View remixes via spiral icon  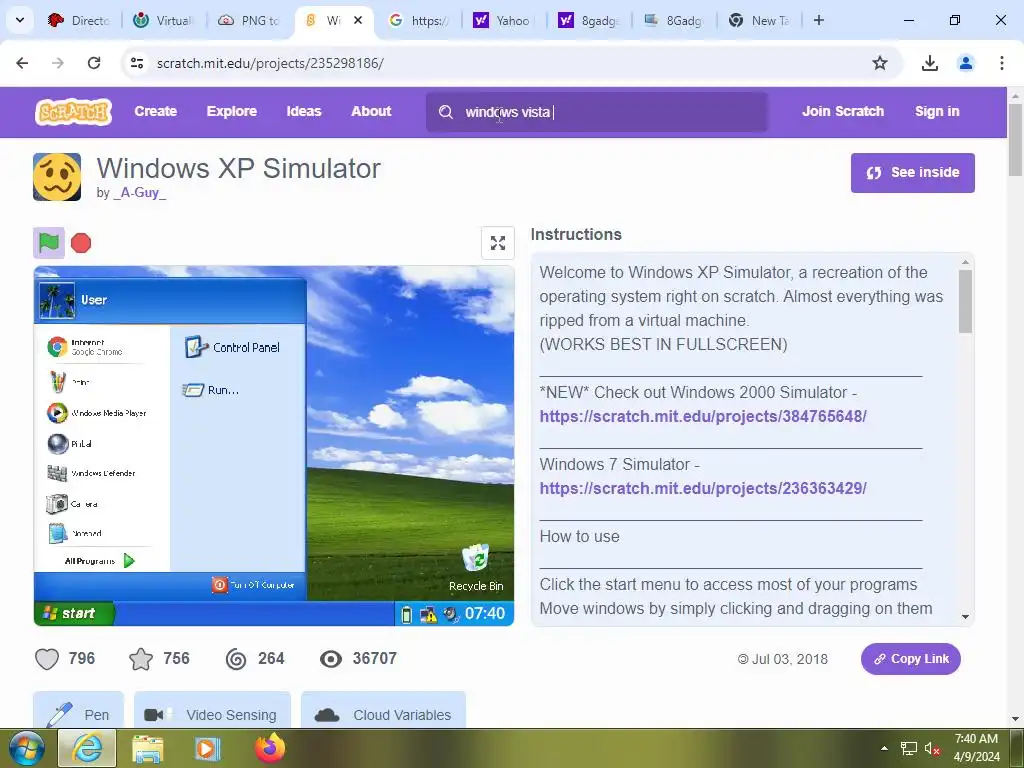pos(236,658)
